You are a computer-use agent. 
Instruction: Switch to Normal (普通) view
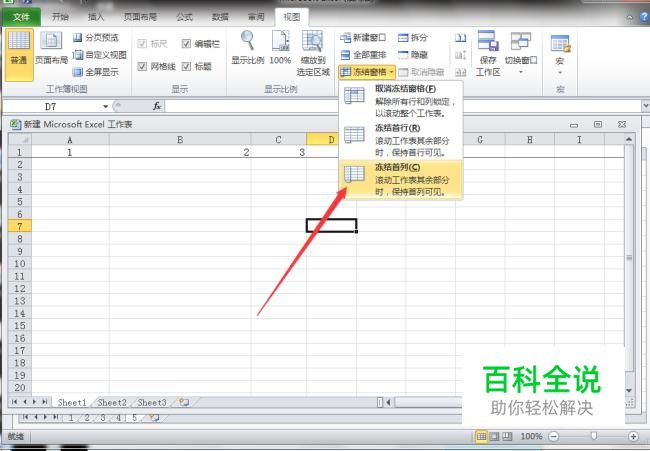pos(19,54)
